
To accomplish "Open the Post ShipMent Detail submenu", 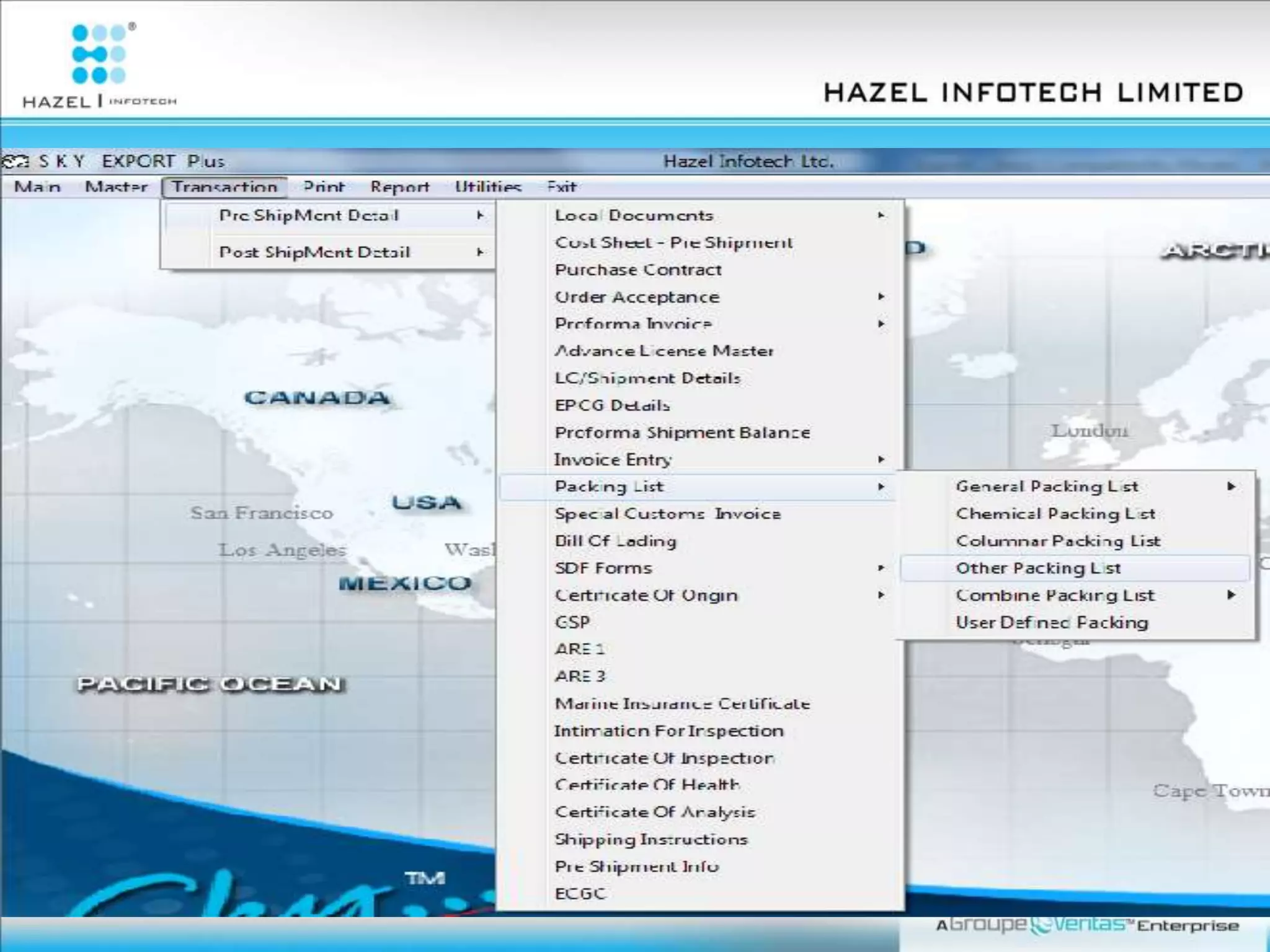I will pyautogui.click(x=315, y=252).
